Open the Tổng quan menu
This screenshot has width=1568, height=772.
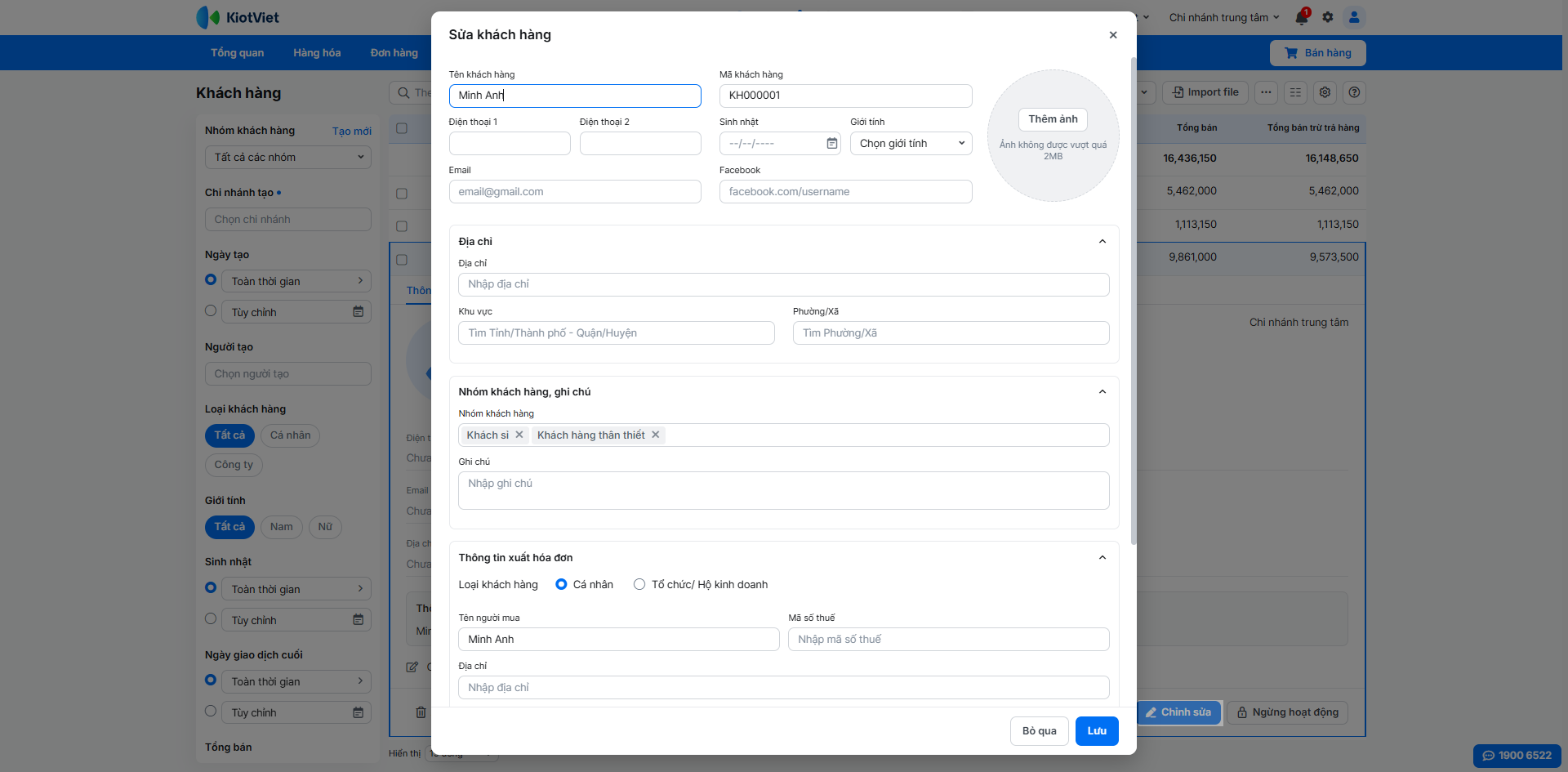coord(237,53)
